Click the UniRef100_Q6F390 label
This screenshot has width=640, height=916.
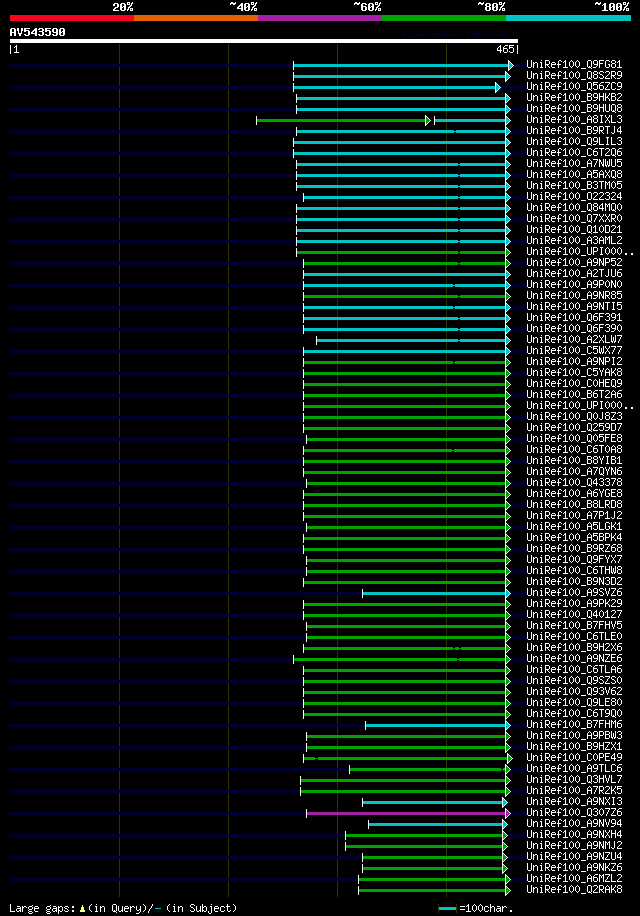coord(574,329)
